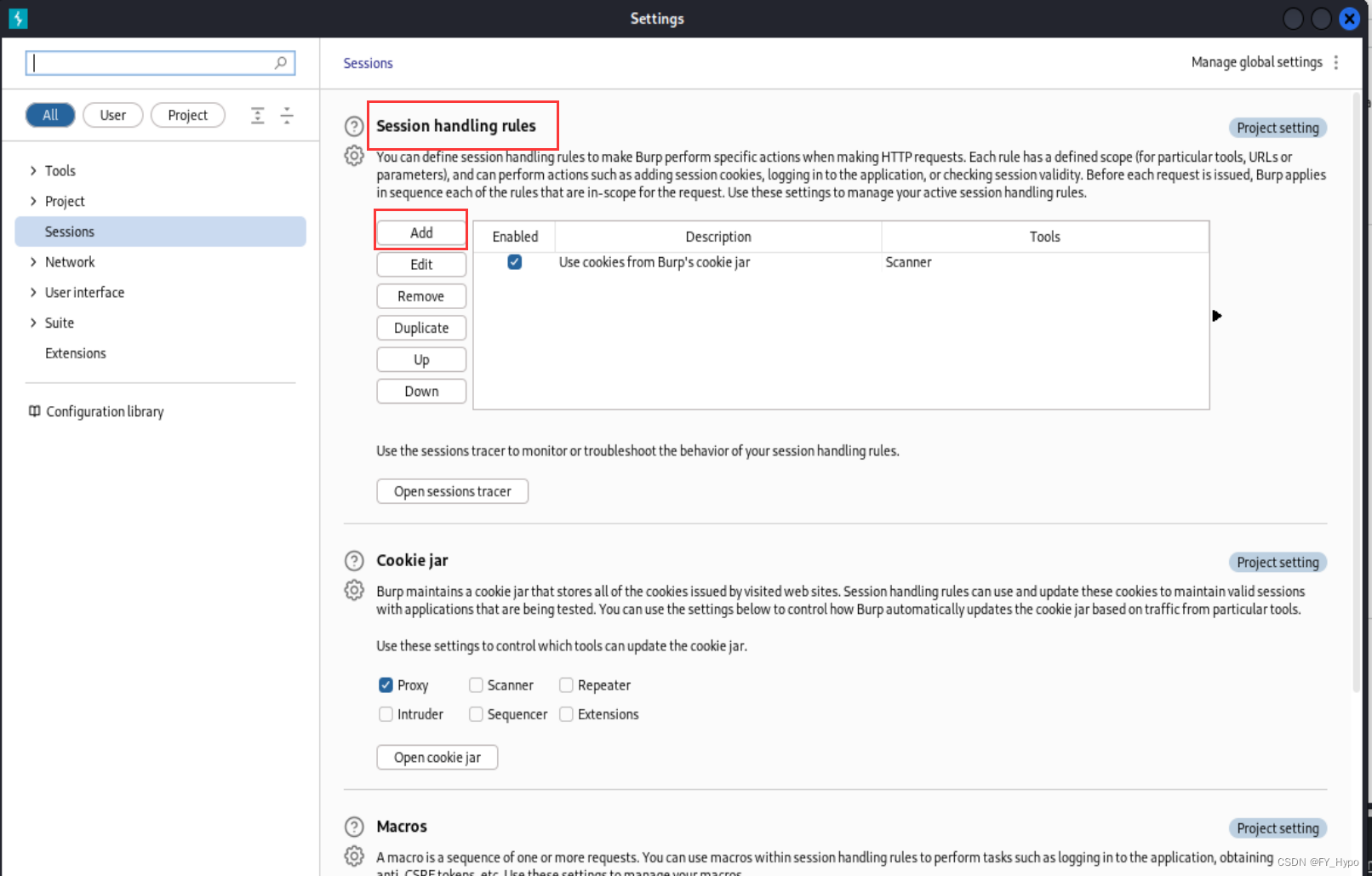Click the Sessions breadcrumb link
1372x876 pixels.
coord(368,63)
